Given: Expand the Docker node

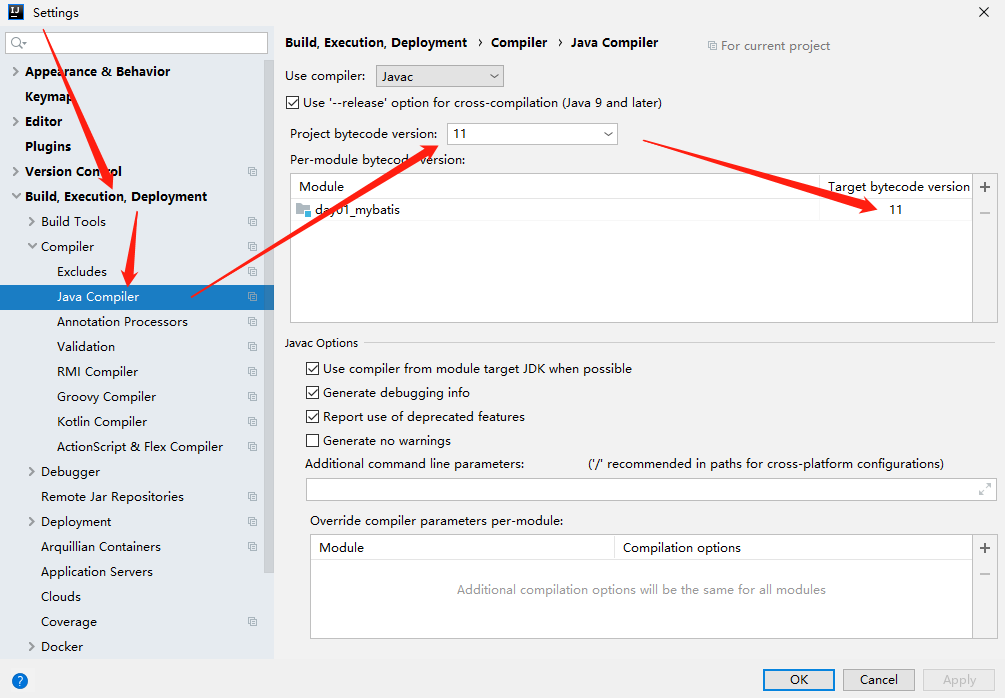Looking at the screenshot, I should tap(31, 647).
